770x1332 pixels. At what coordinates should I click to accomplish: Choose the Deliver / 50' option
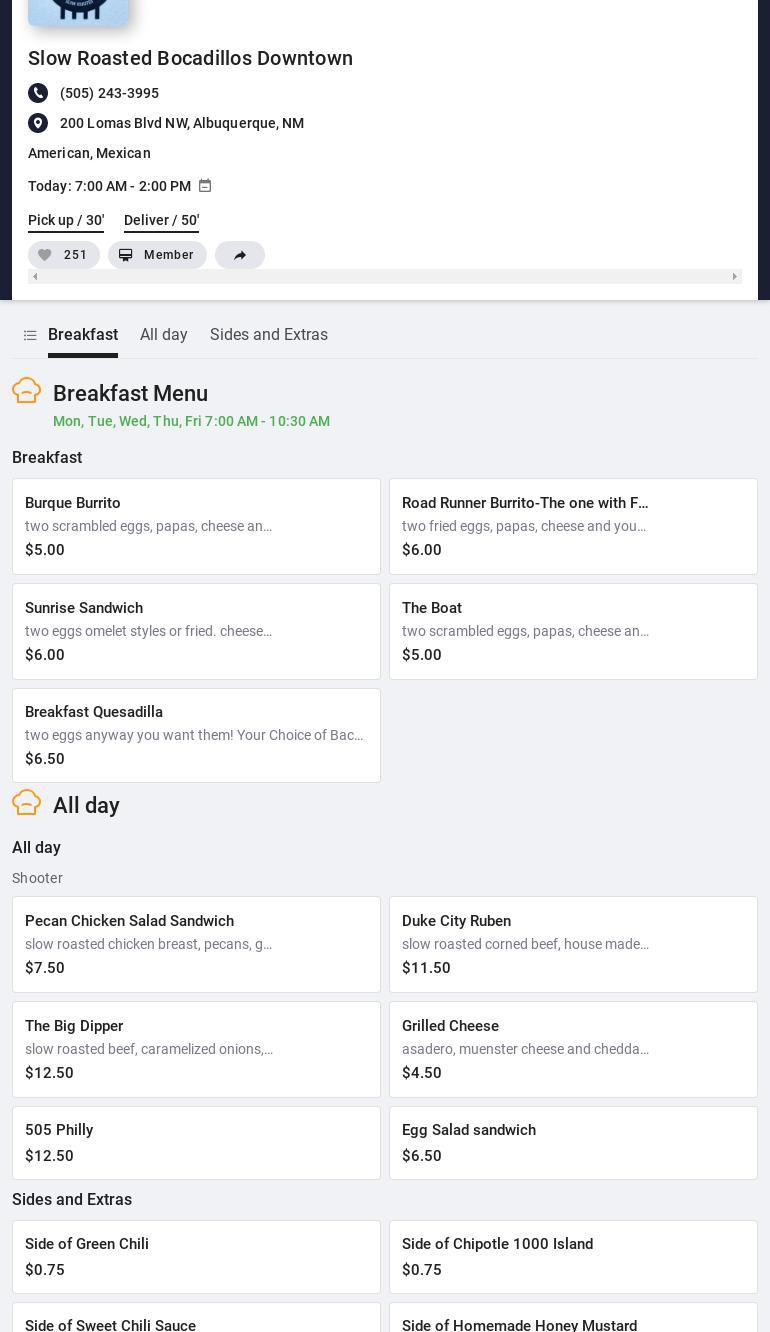[x=161, y=220]
